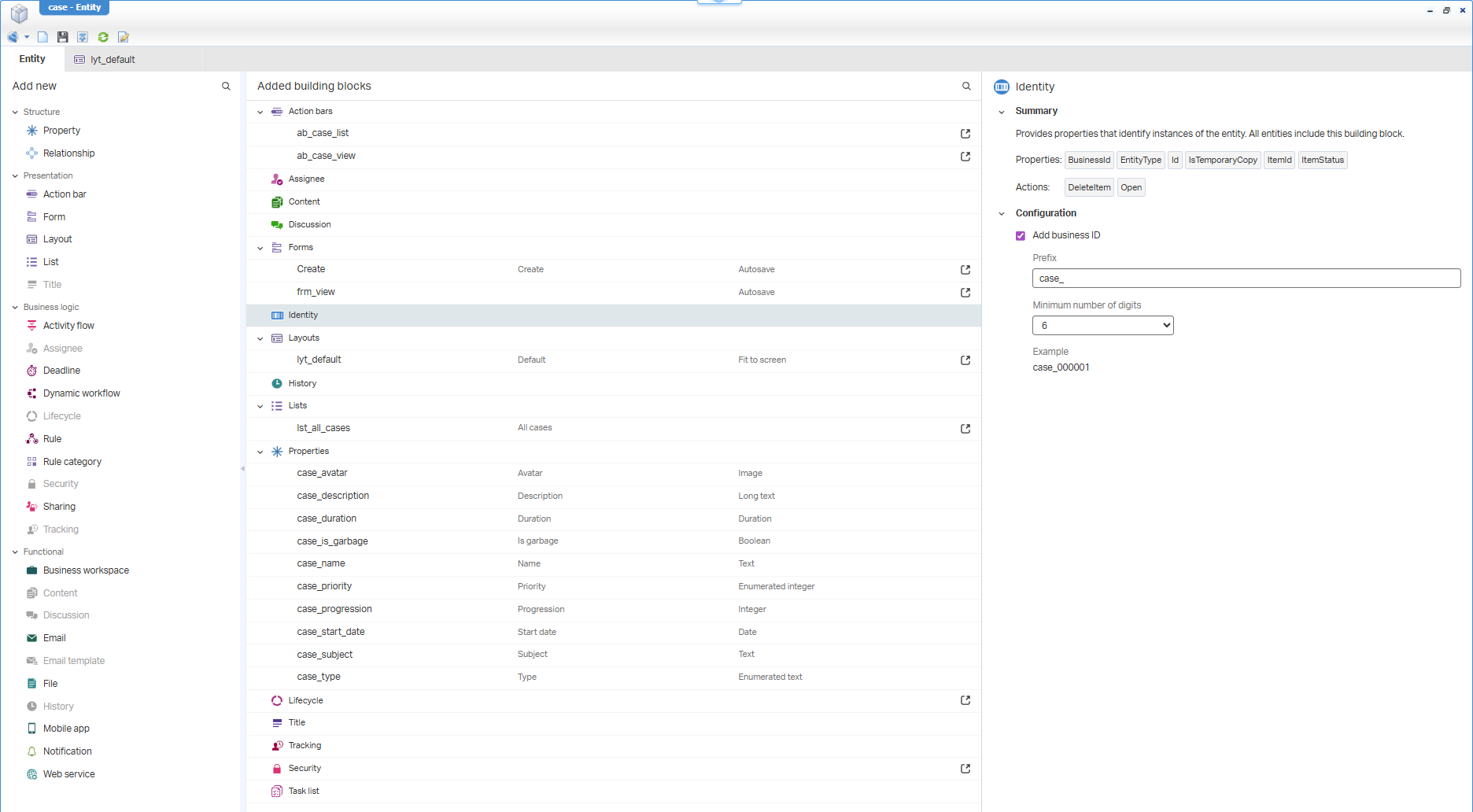The width and height of the screenshot is (1473, 812).
Task: Open the Minimum number of digits dropdown
Action: pos(1102,326)
